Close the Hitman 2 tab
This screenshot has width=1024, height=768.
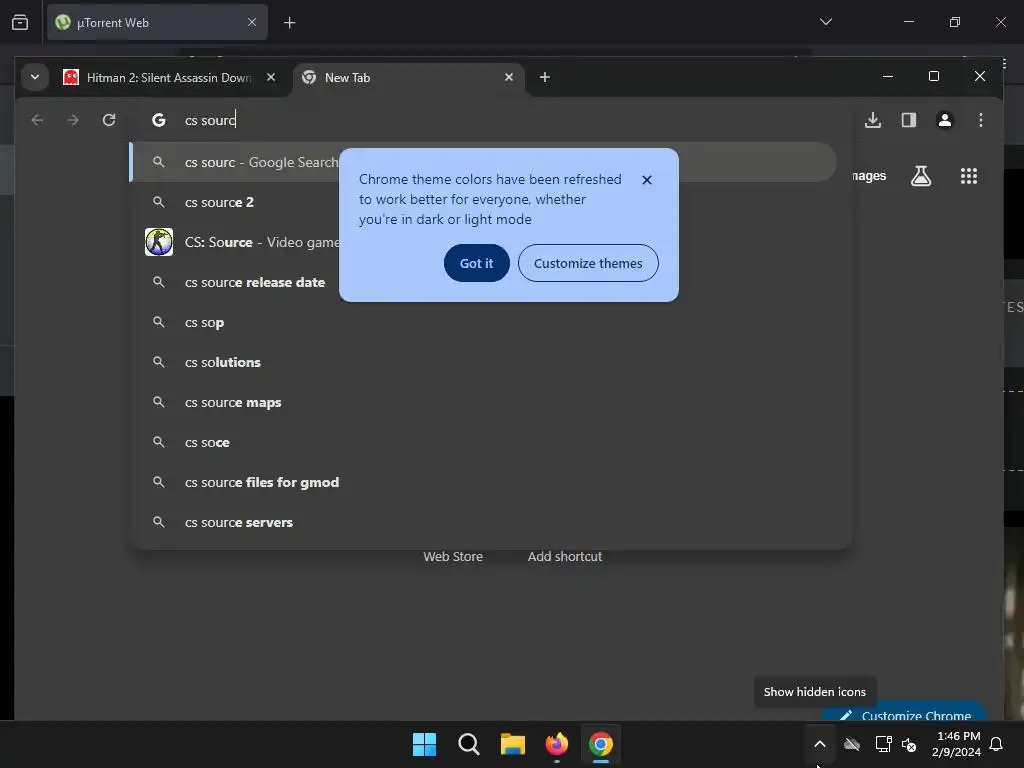pyautogui.click(x=270, y=78)
